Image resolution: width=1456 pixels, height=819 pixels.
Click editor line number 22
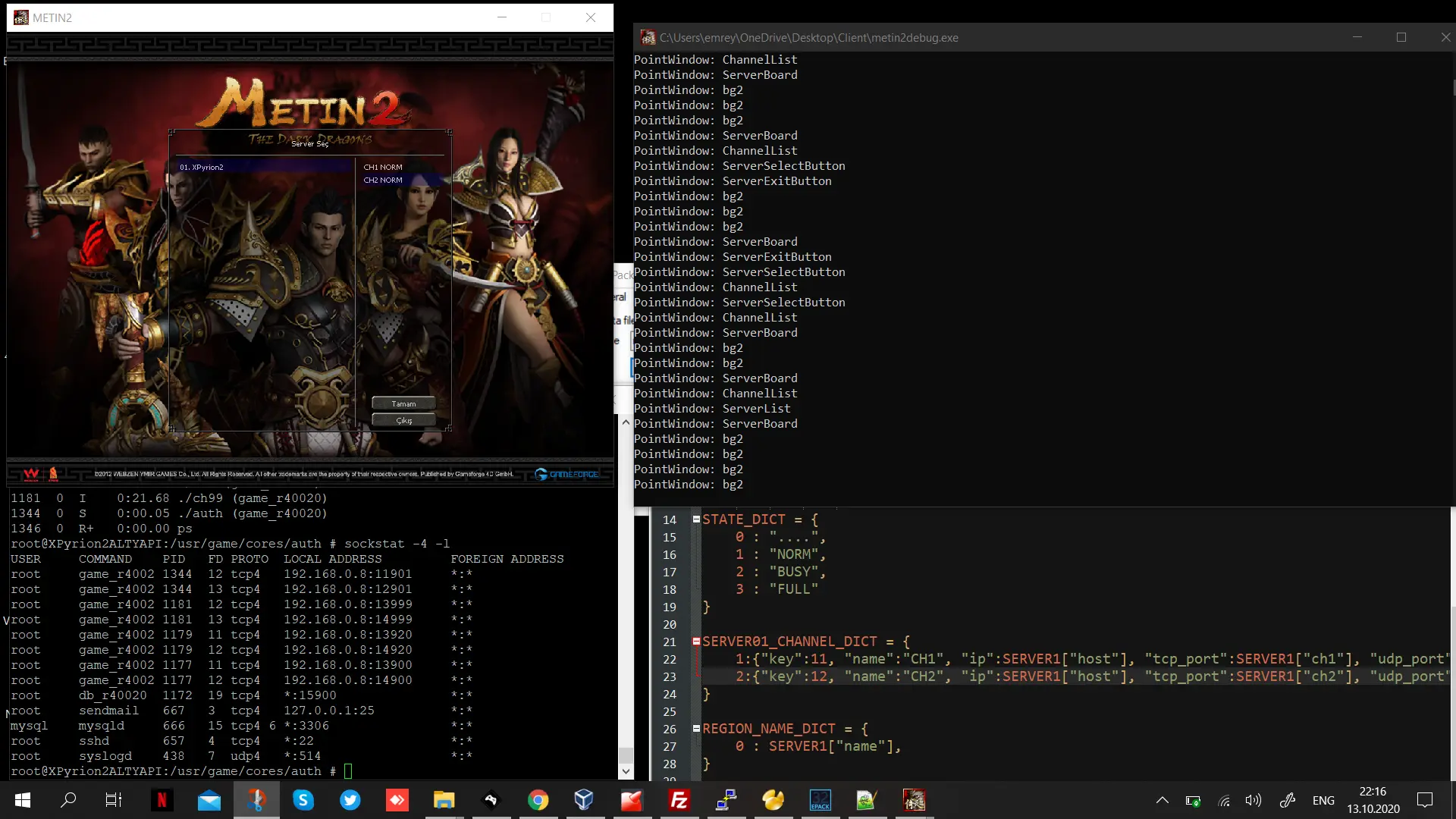click(670, 660)
